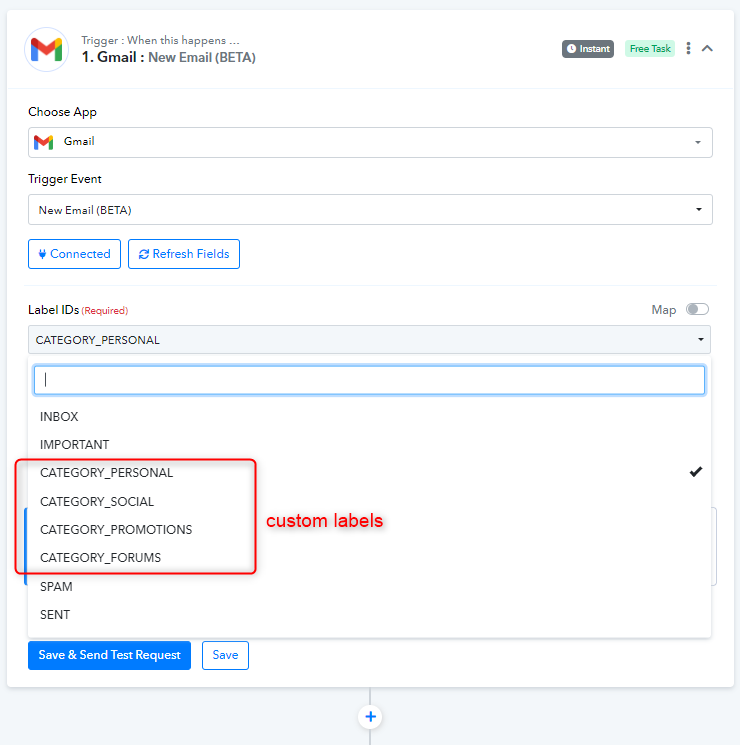Screen dimensions: 740x745
Task: Open the Choose App dropdown
Action: pos(370,142)
